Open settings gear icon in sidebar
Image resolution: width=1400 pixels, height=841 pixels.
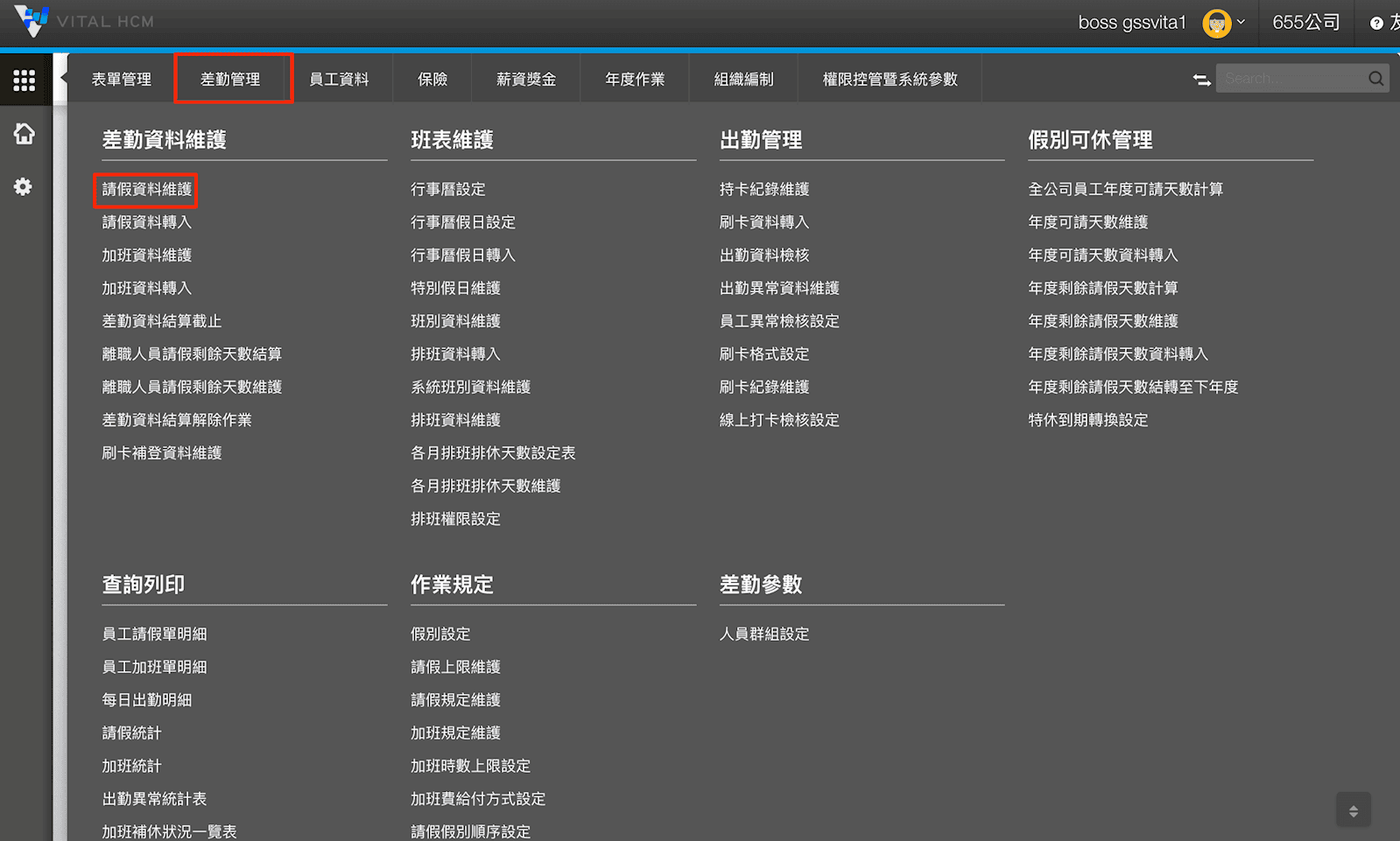click(24, 186)
